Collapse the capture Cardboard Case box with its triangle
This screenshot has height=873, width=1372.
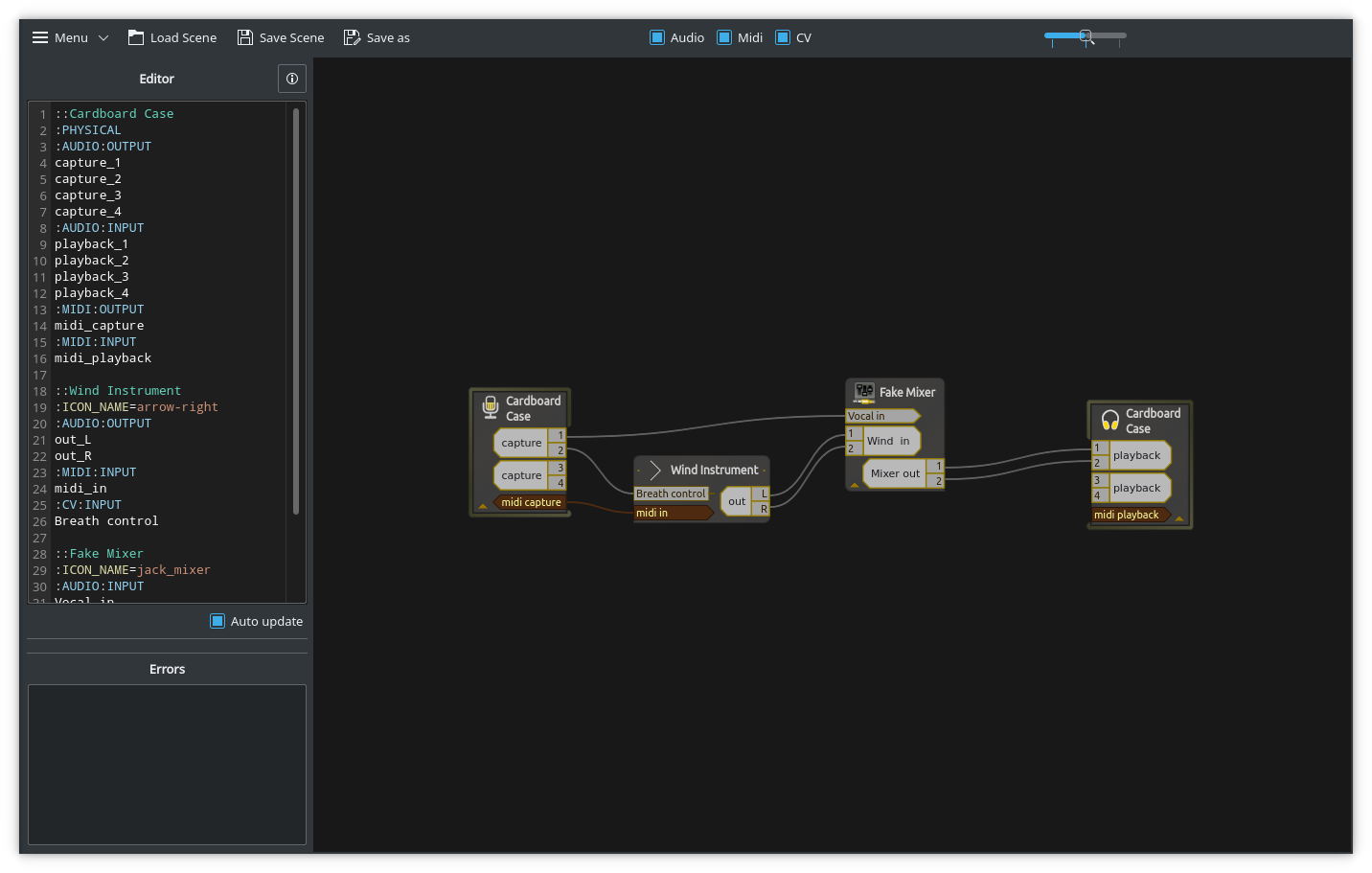click(x=483, y=506)
